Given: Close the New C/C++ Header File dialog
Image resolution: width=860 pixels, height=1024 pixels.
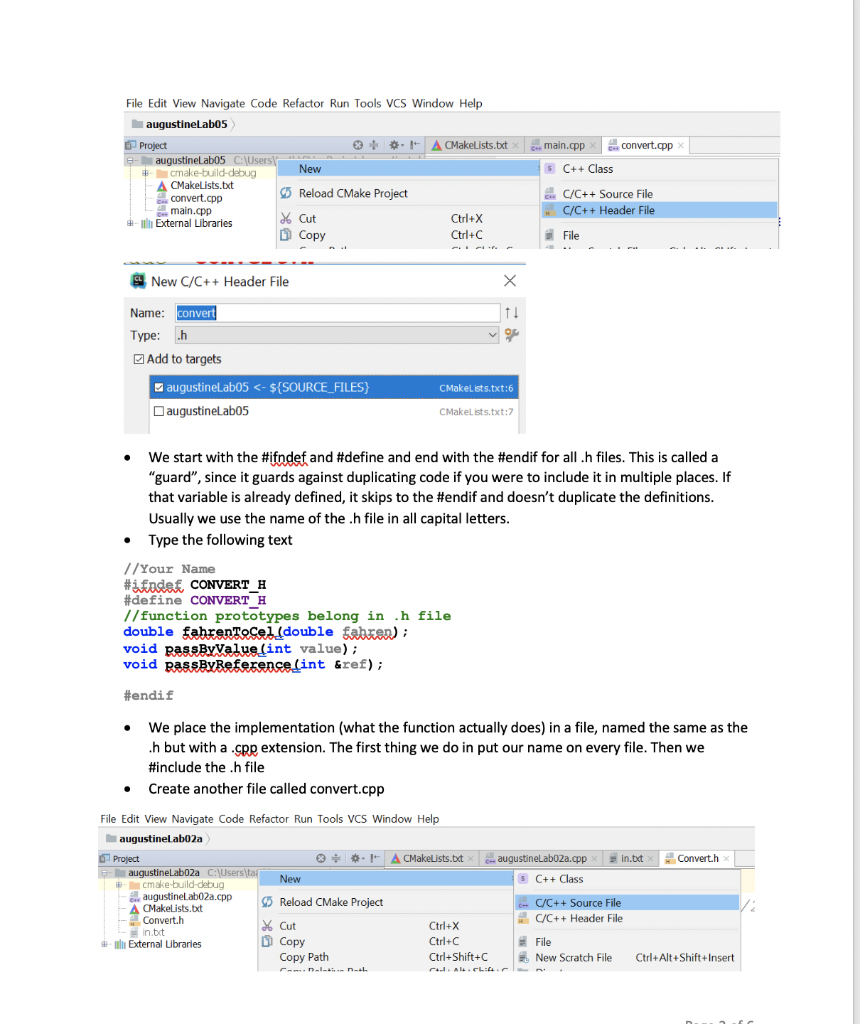Looking at the screenshot, I should (510, 281).
